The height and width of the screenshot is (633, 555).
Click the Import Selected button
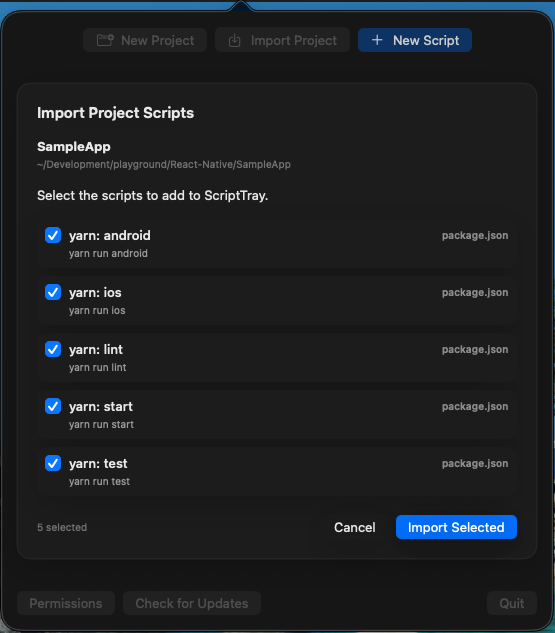click(456, 527)
